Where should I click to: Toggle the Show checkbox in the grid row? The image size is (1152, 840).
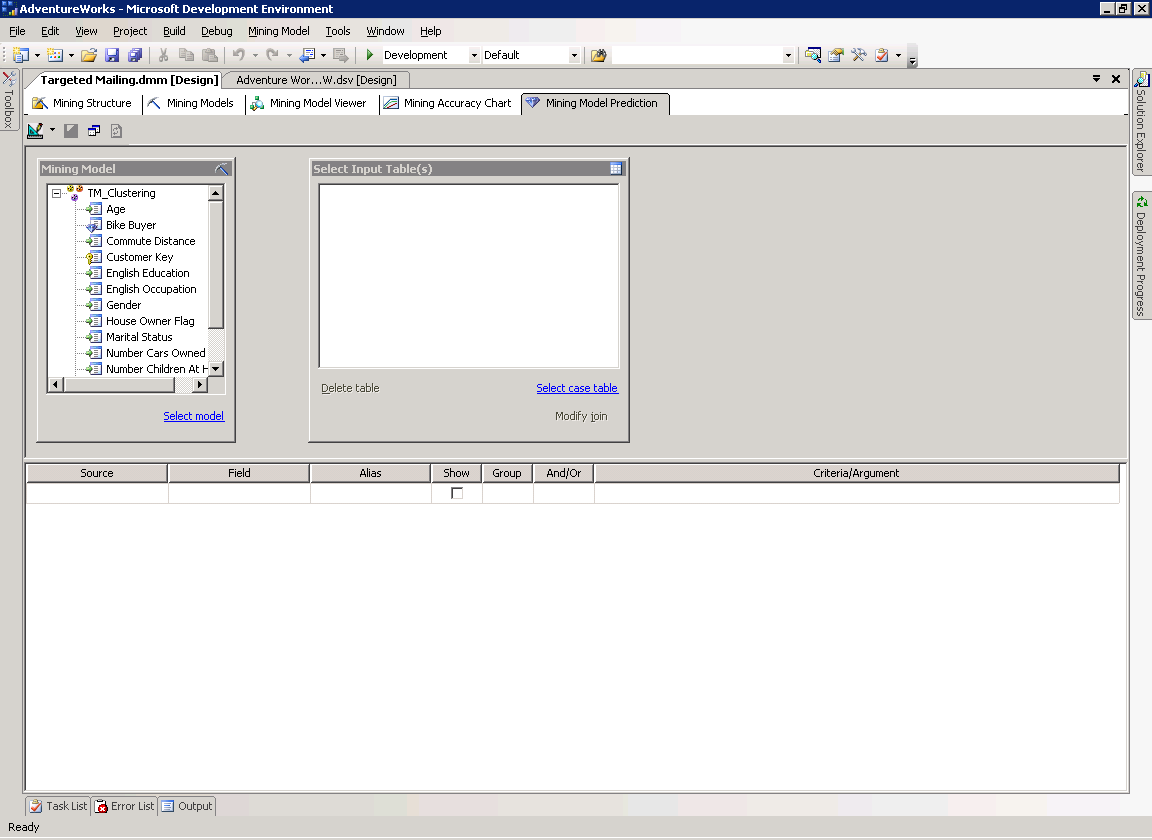tap(457, 493)
